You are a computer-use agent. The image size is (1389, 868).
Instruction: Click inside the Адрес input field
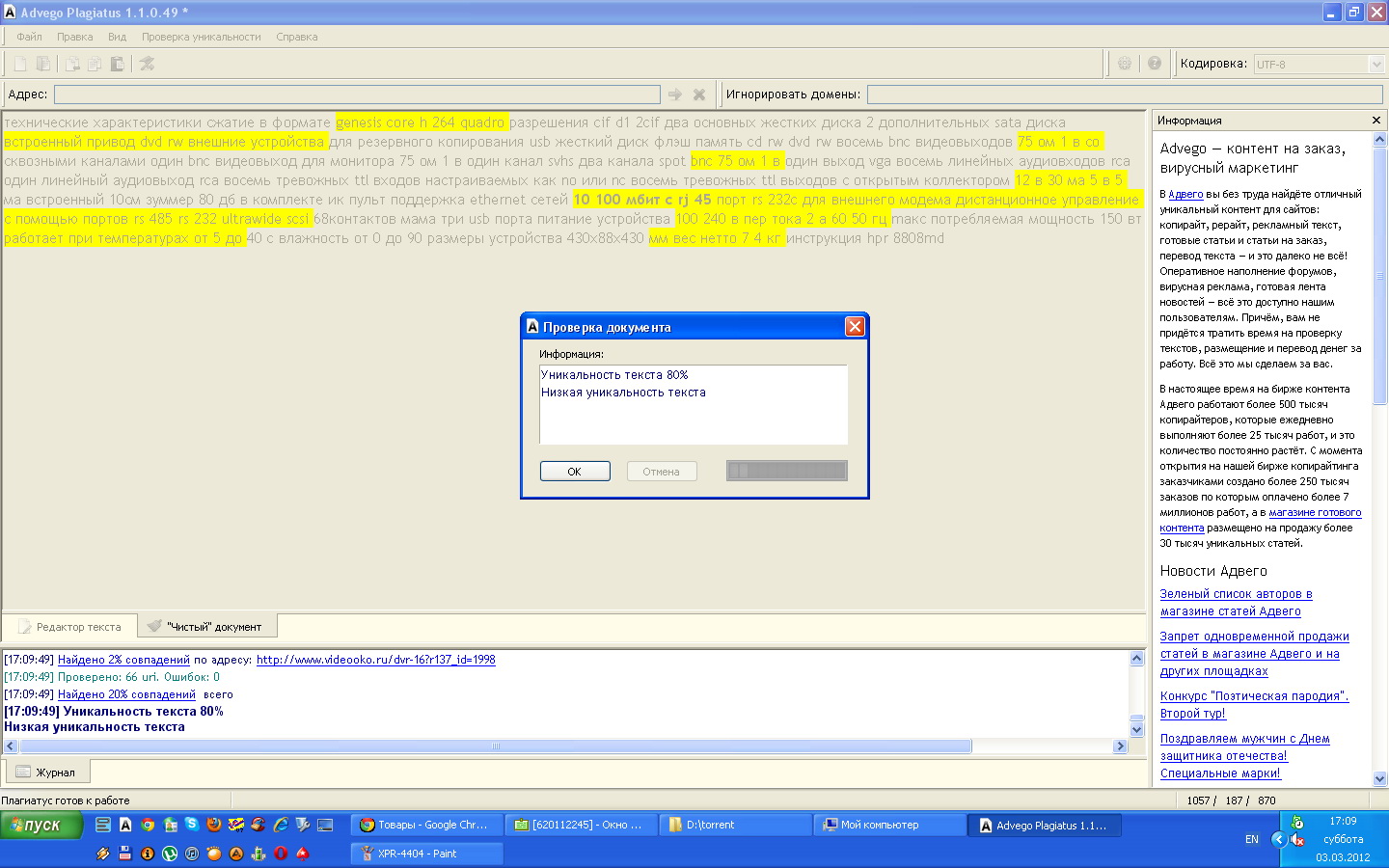[x=357, y=95]
